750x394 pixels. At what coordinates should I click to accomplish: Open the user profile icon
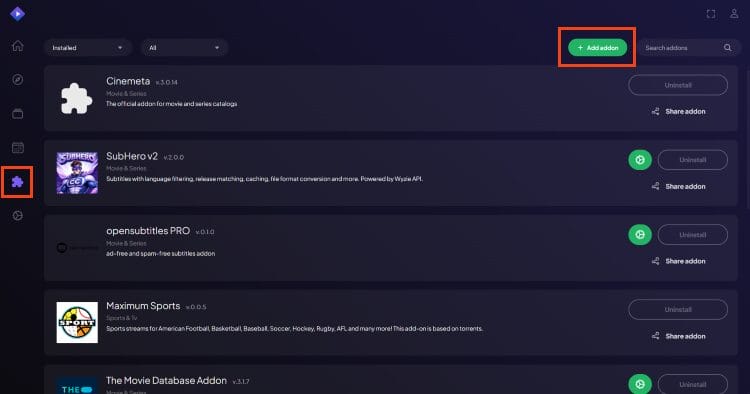pos(734,14)
